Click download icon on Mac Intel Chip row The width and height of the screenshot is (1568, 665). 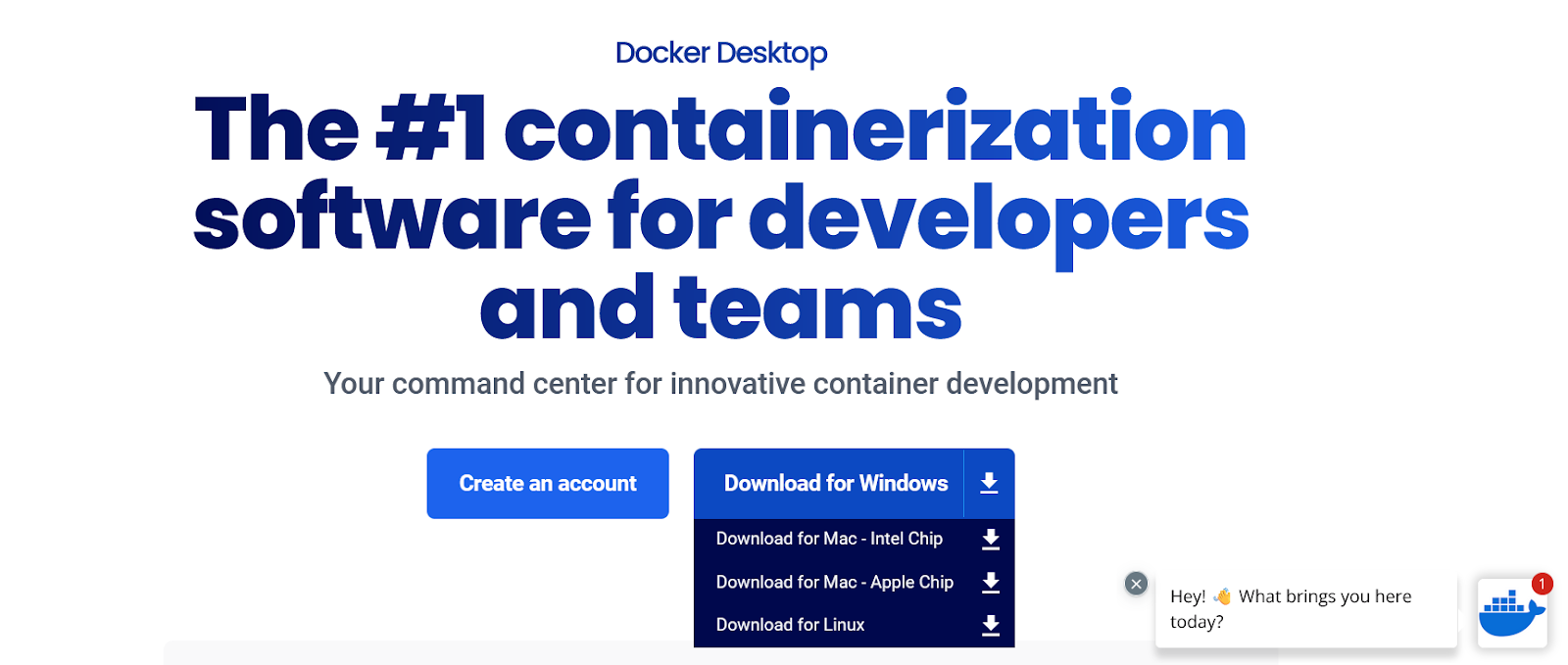(x=991, y=539)
